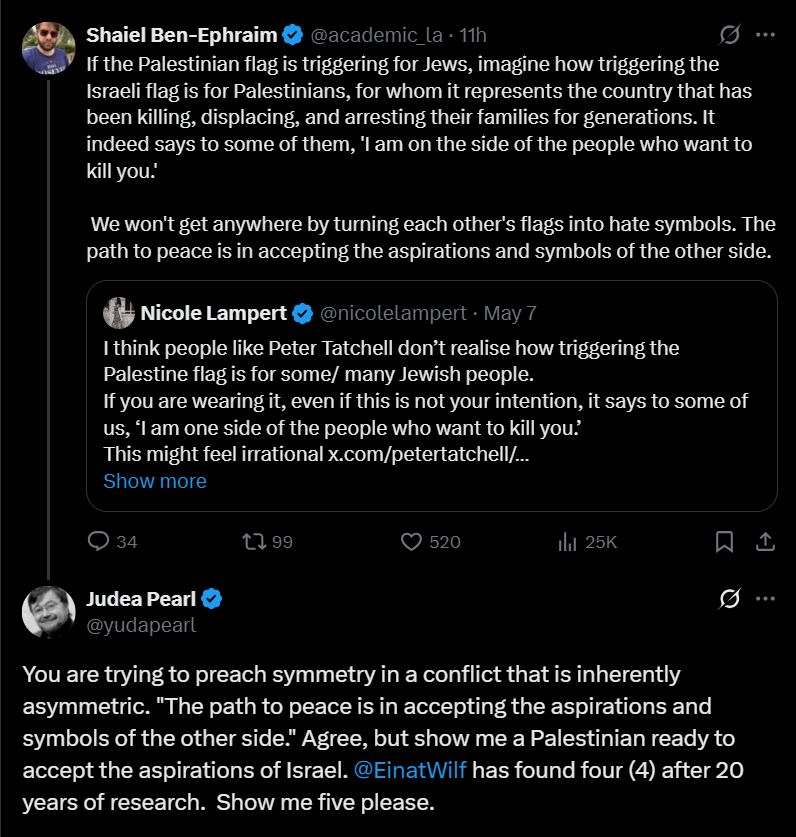
Task: Open the @academic_la handle
Action: point(376,35)
